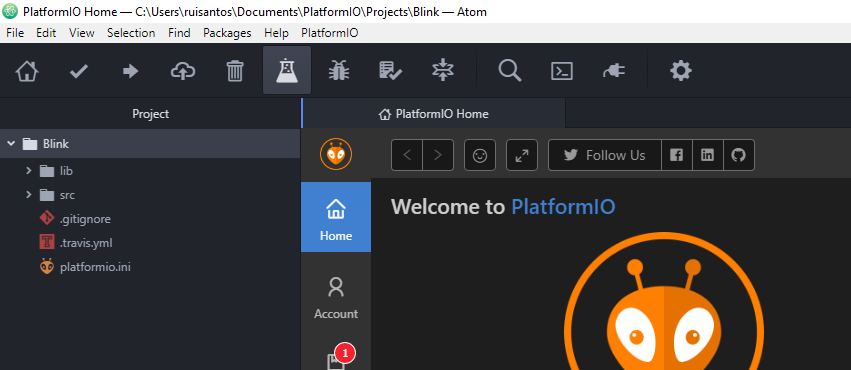Open the LinkedIn icon link
Viewport: 851px width, 370px height.
tap(708, 155)
